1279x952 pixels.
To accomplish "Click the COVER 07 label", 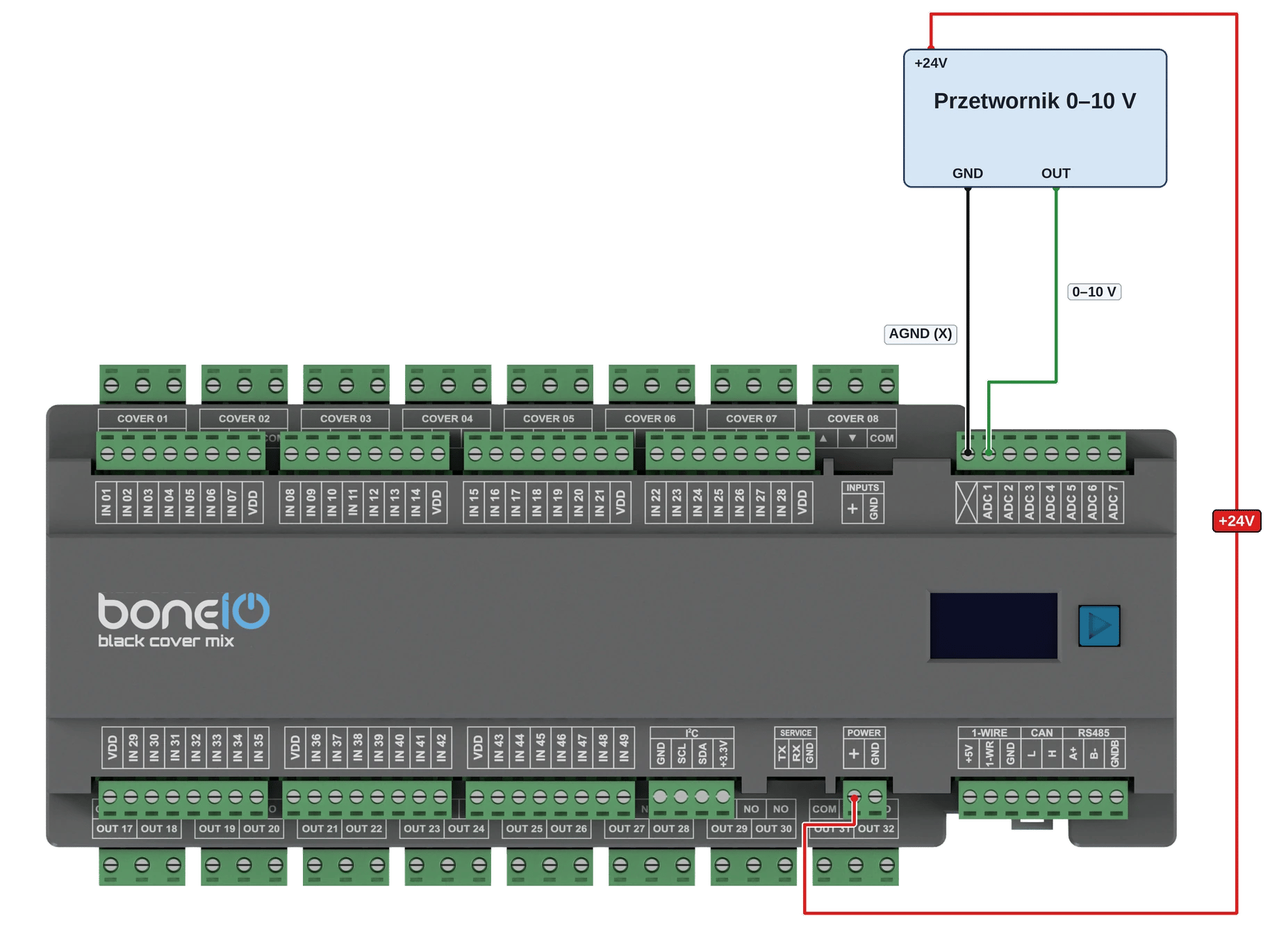I will tap(751, 419).
